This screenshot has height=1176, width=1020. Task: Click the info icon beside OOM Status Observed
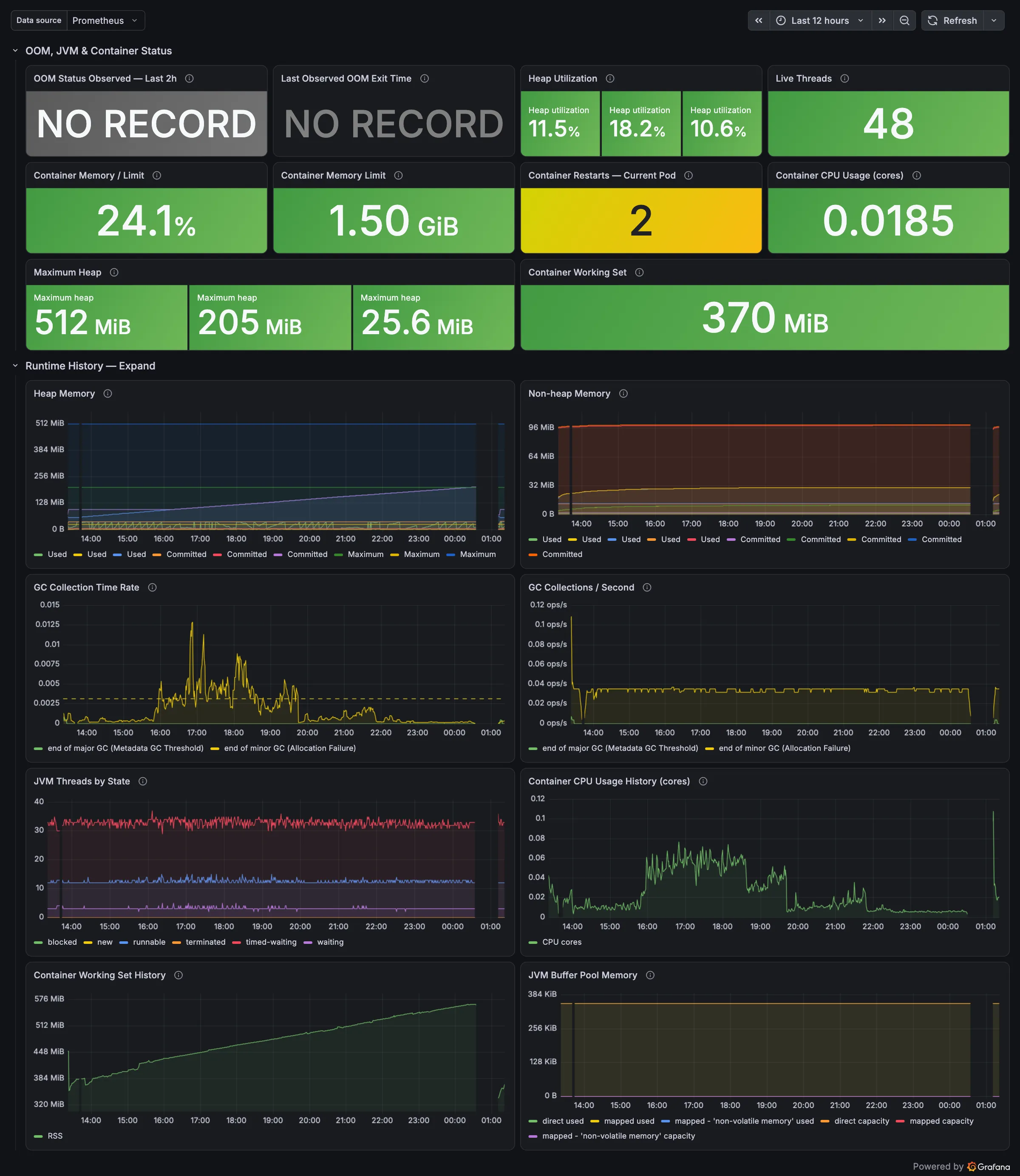pyautogui.click(x=190, y=79)
